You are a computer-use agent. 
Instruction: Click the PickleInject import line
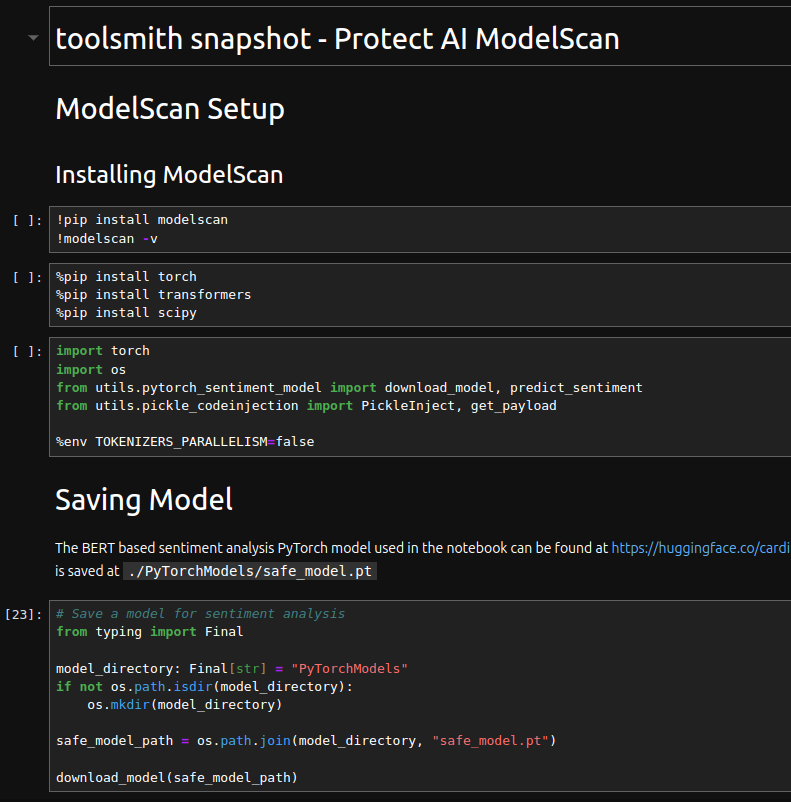click(x=306, y=405)
